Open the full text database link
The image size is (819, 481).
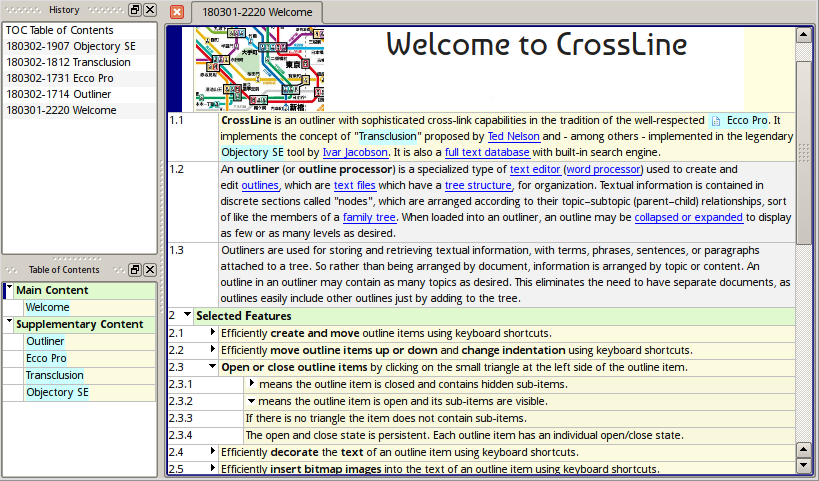pyautogui.click(x=487, y=152)
